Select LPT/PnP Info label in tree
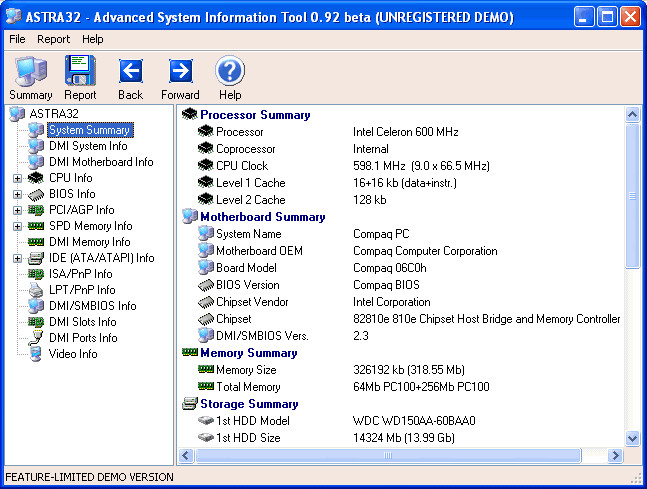 82,290
